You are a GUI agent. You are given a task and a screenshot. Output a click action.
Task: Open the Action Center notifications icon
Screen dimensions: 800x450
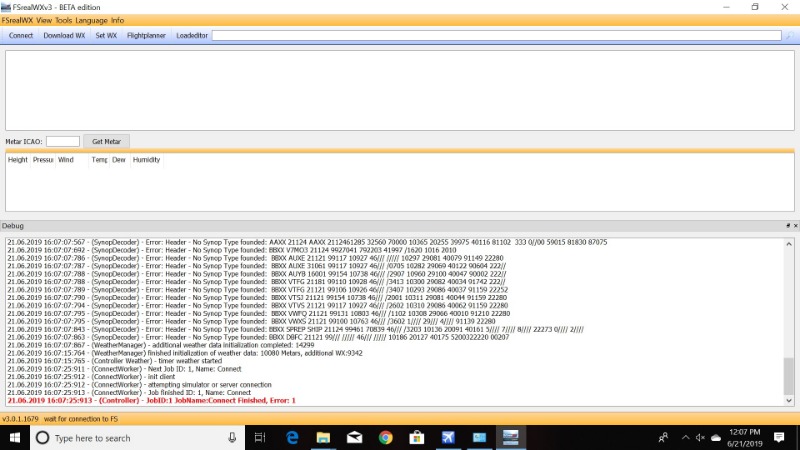(x=779, y=438)
